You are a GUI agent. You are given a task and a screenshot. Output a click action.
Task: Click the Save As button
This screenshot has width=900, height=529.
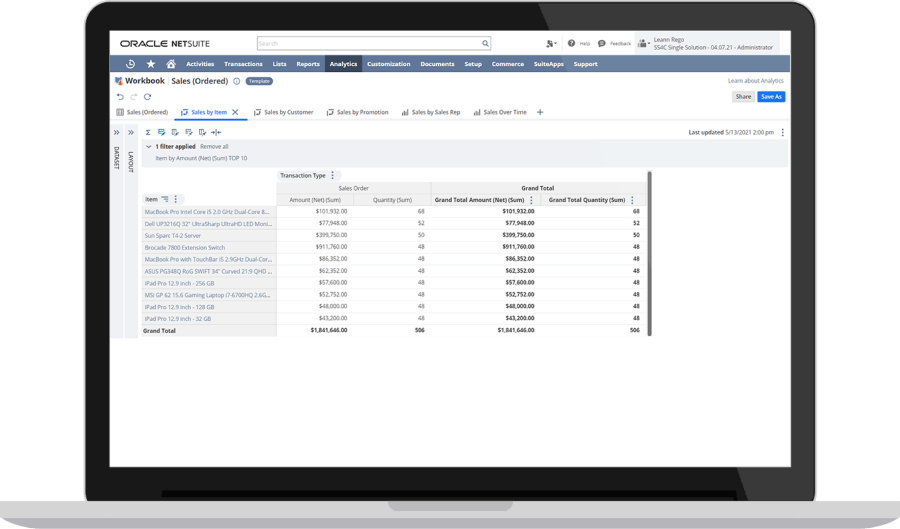(771, 96)
